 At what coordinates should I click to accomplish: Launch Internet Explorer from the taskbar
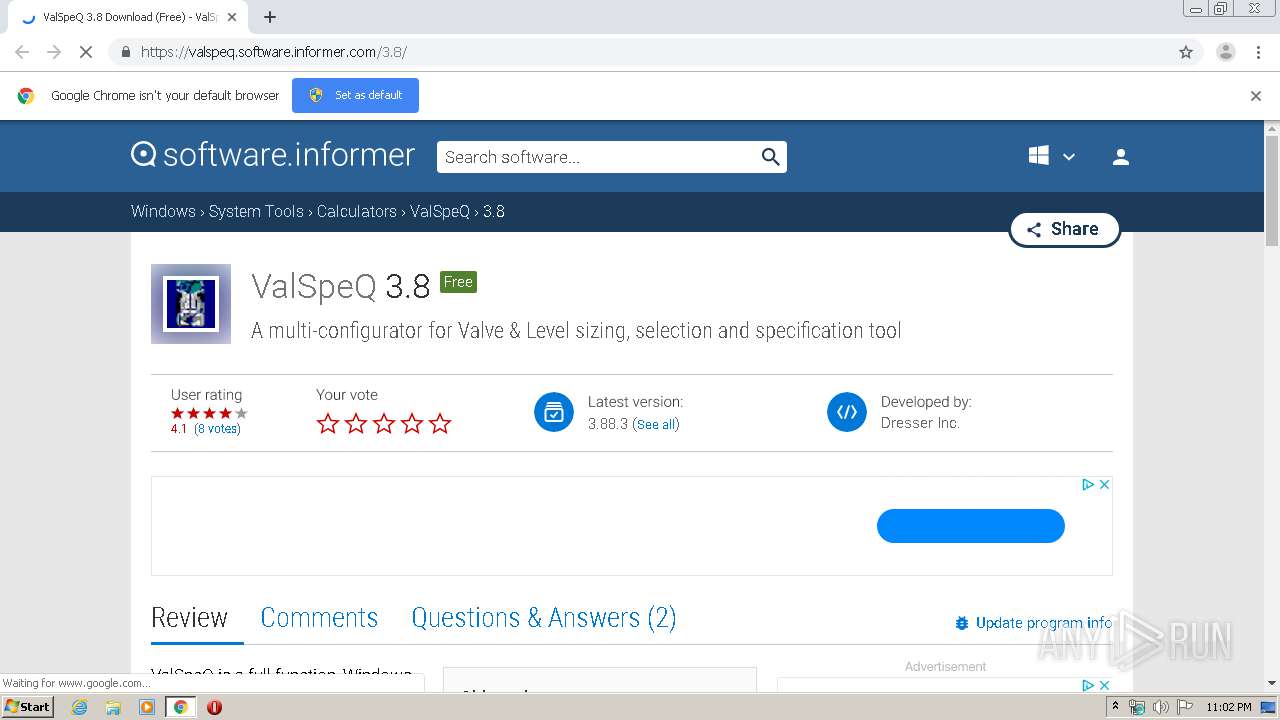coord(80,707)
